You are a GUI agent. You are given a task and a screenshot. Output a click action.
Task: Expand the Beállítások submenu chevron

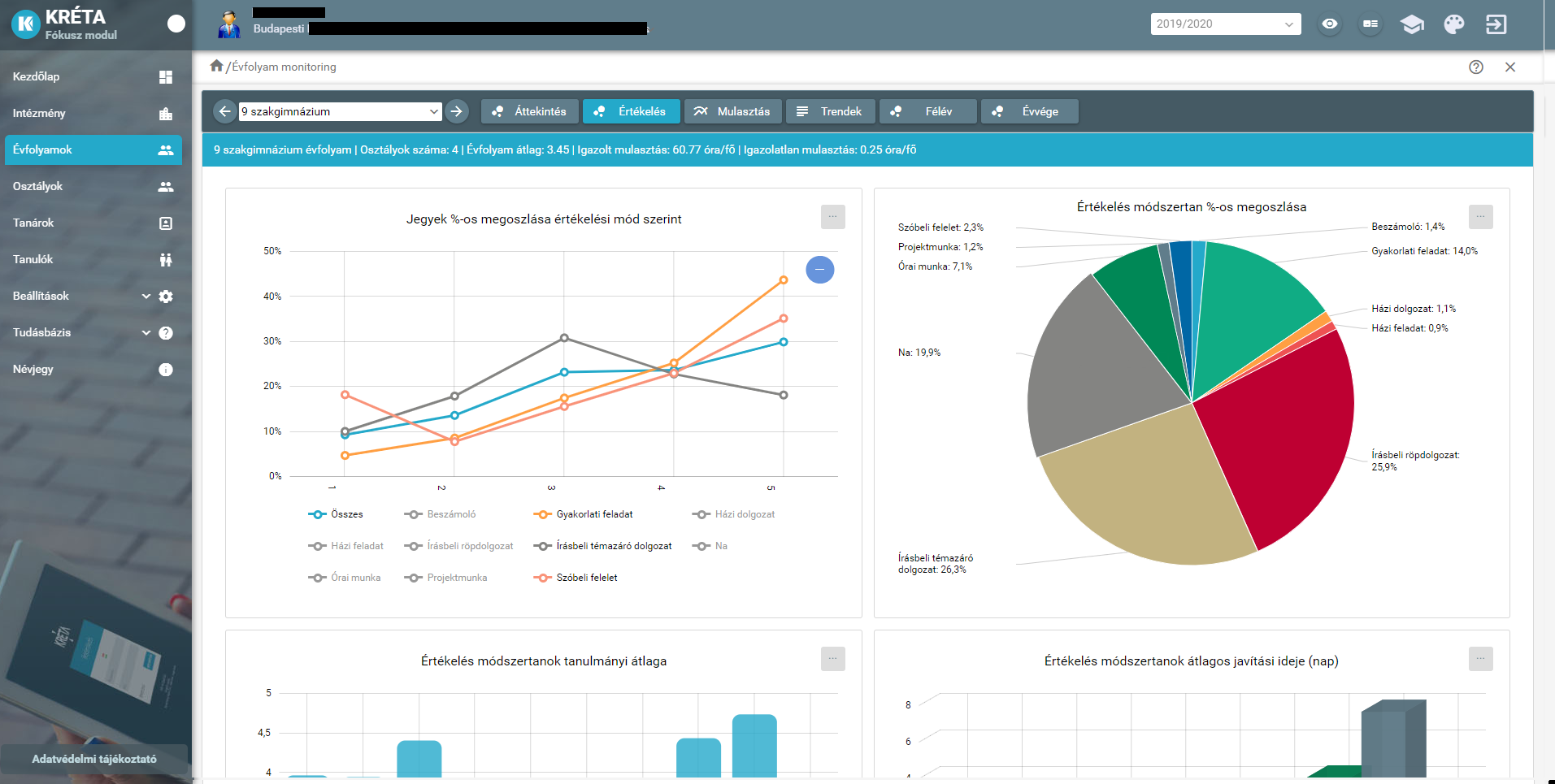pos(146,297)
